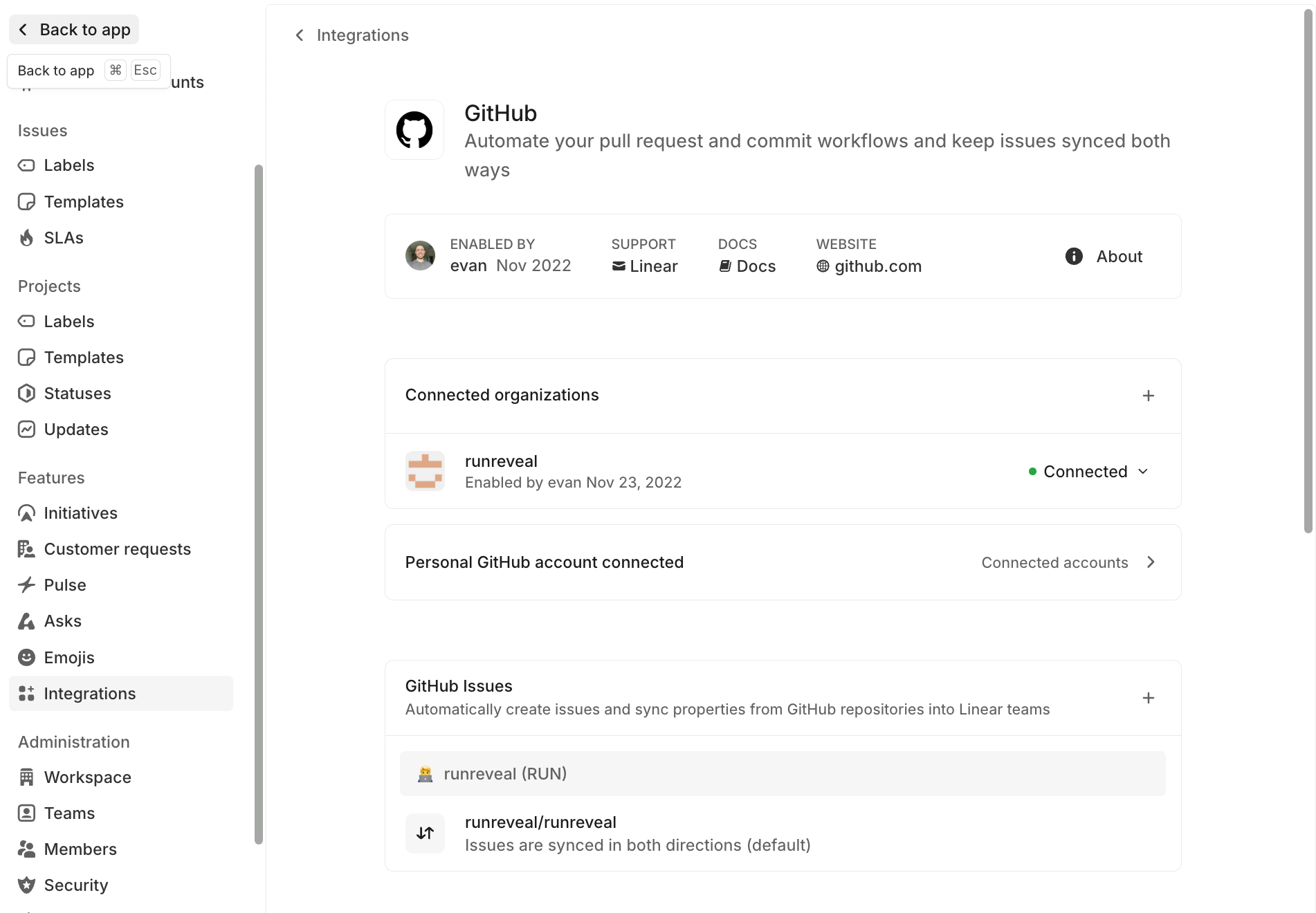Add a new connected organization
Viewport: 1316px width, 913px height.
pyautogui.click(x=1148, y=396)
